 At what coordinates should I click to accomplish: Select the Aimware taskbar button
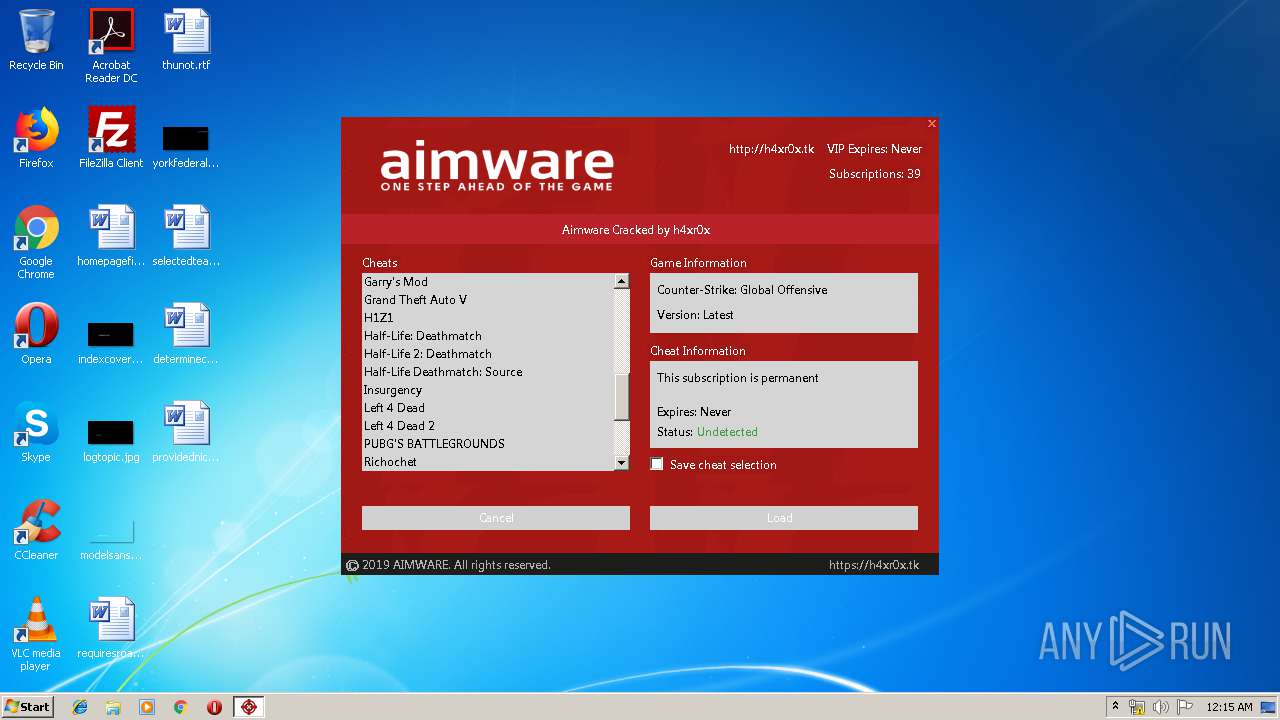click(x=249, y=707)
